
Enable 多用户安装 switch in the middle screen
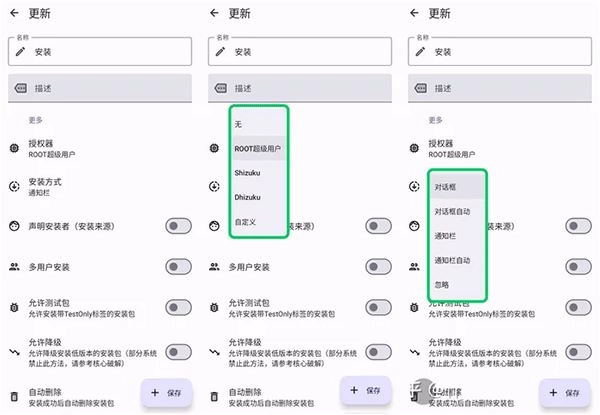pyautogui.click(x=377, y=267)
